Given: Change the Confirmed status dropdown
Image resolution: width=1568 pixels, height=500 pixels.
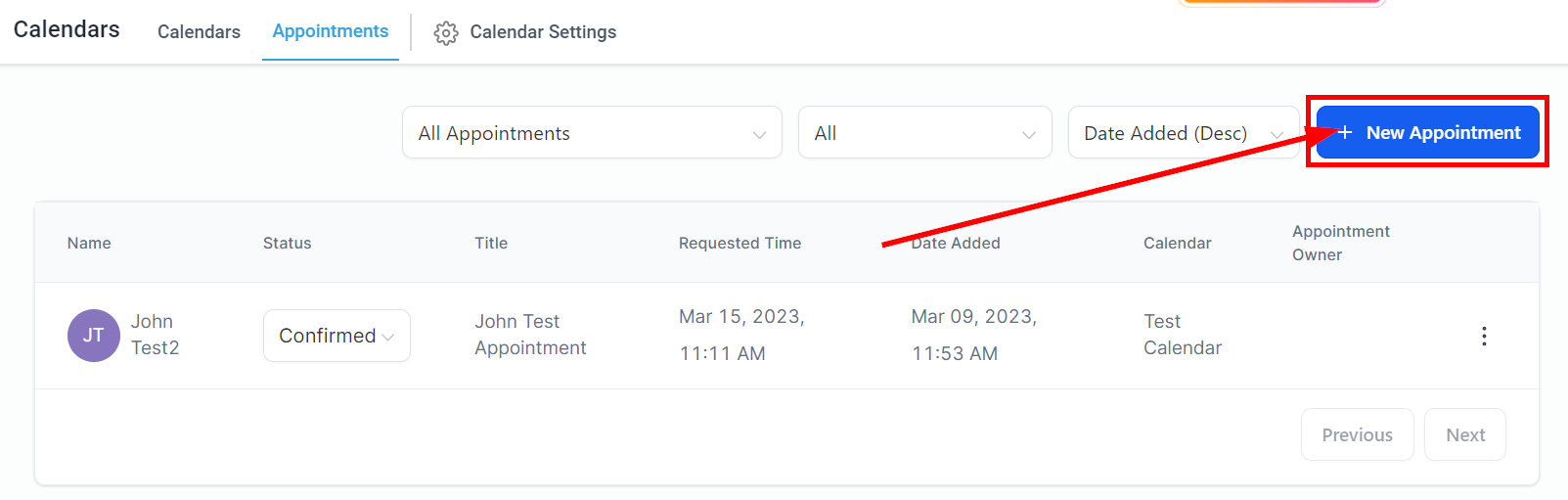Looking at the screenshot, I should click(x=336, y=336).
